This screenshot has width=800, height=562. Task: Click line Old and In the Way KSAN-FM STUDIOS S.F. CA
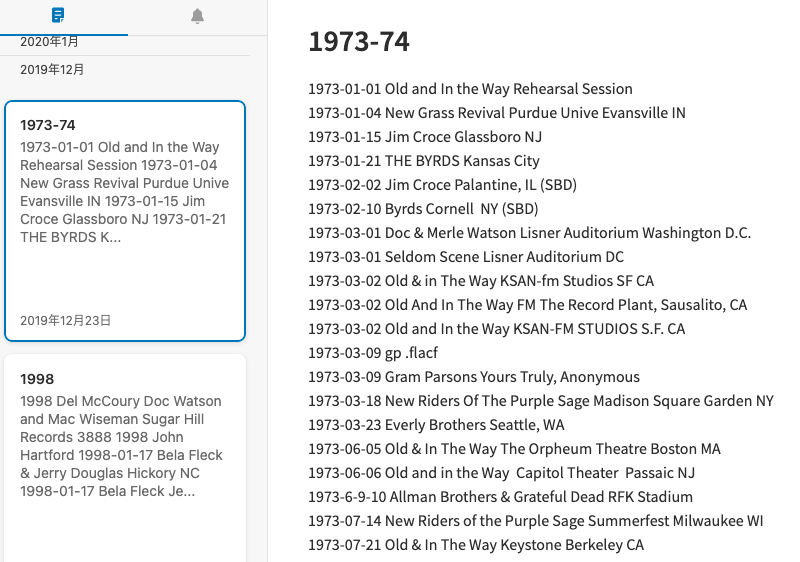tap(496, 328)
